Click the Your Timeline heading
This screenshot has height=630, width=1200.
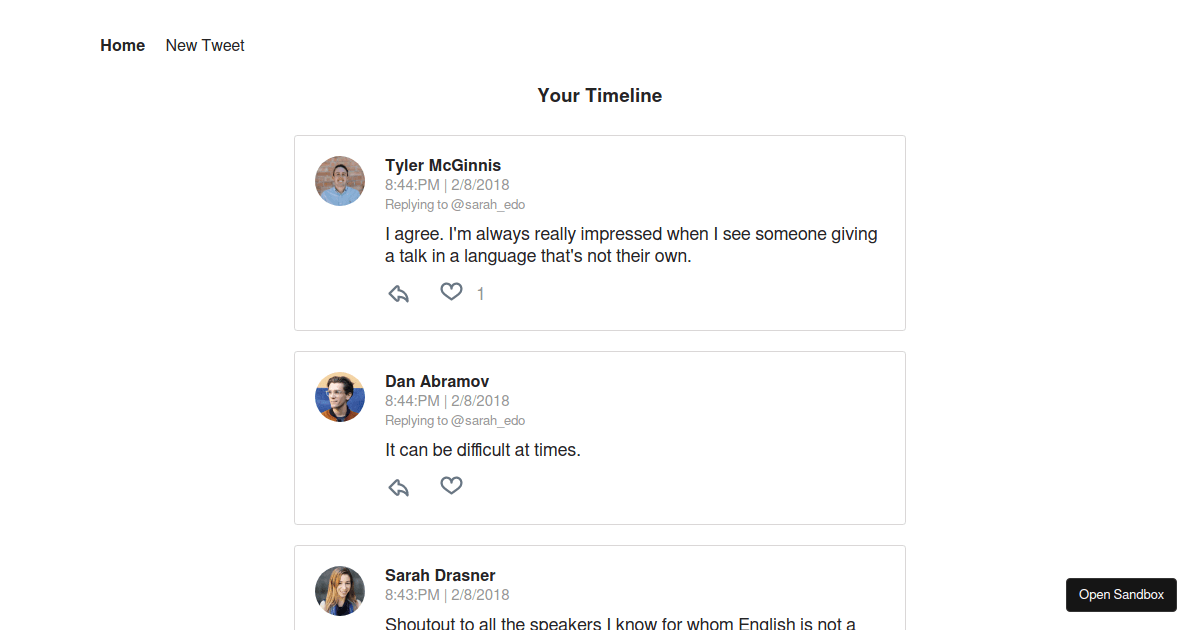click(600, 96)
